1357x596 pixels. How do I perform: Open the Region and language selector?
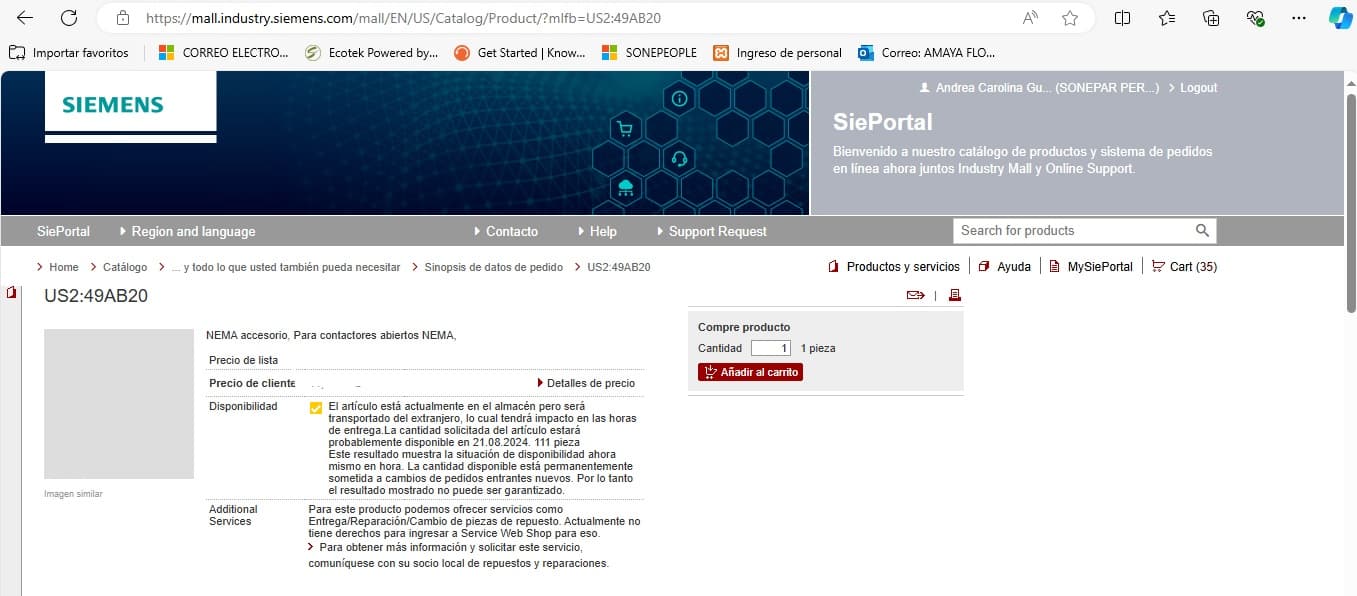[192, 231]
